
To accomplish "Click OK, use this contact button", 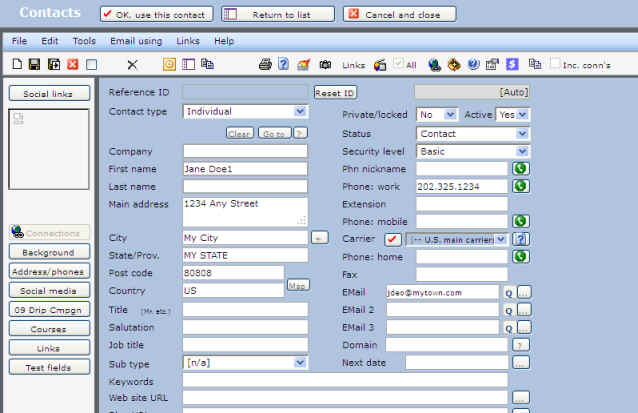I will pos(156,14).
